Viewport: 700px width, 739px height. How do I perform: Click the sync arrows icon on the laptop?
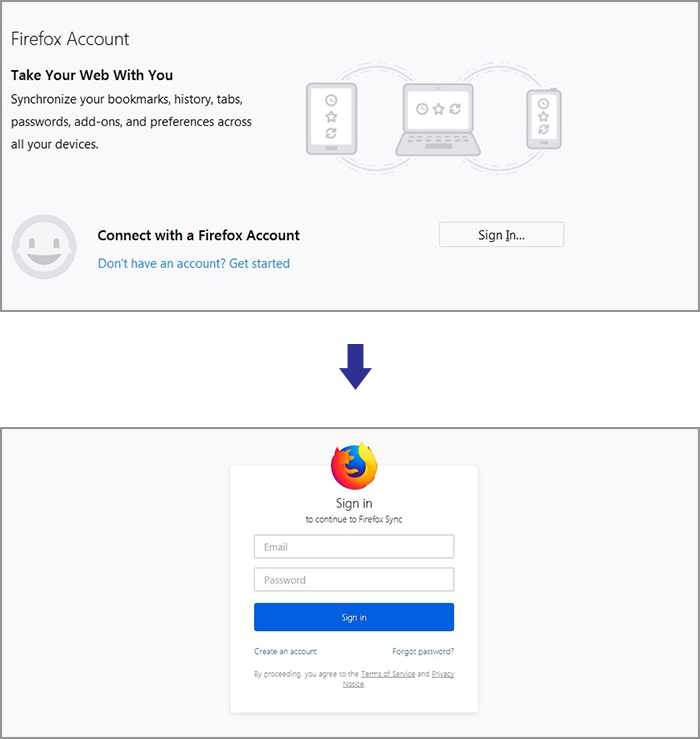click(455, 109)
